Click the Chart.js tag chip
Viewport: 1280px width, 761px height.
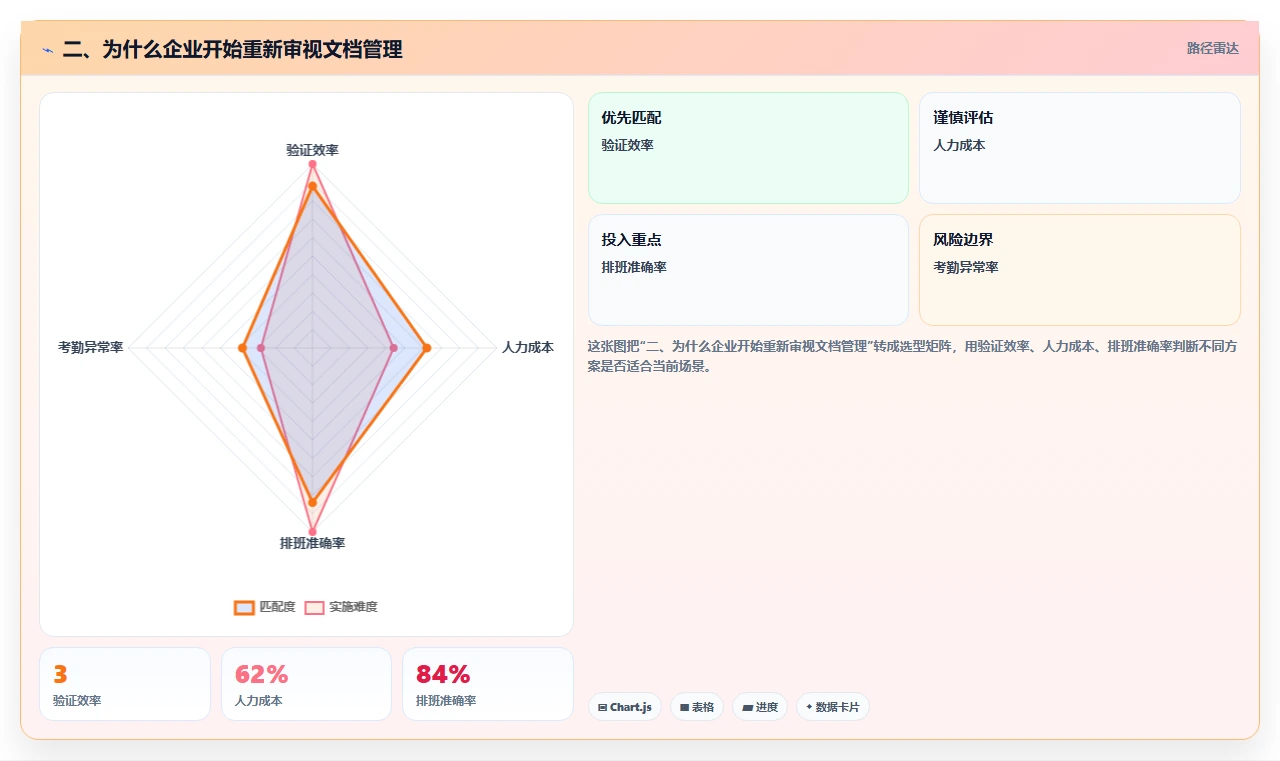[x=625, y=707]
